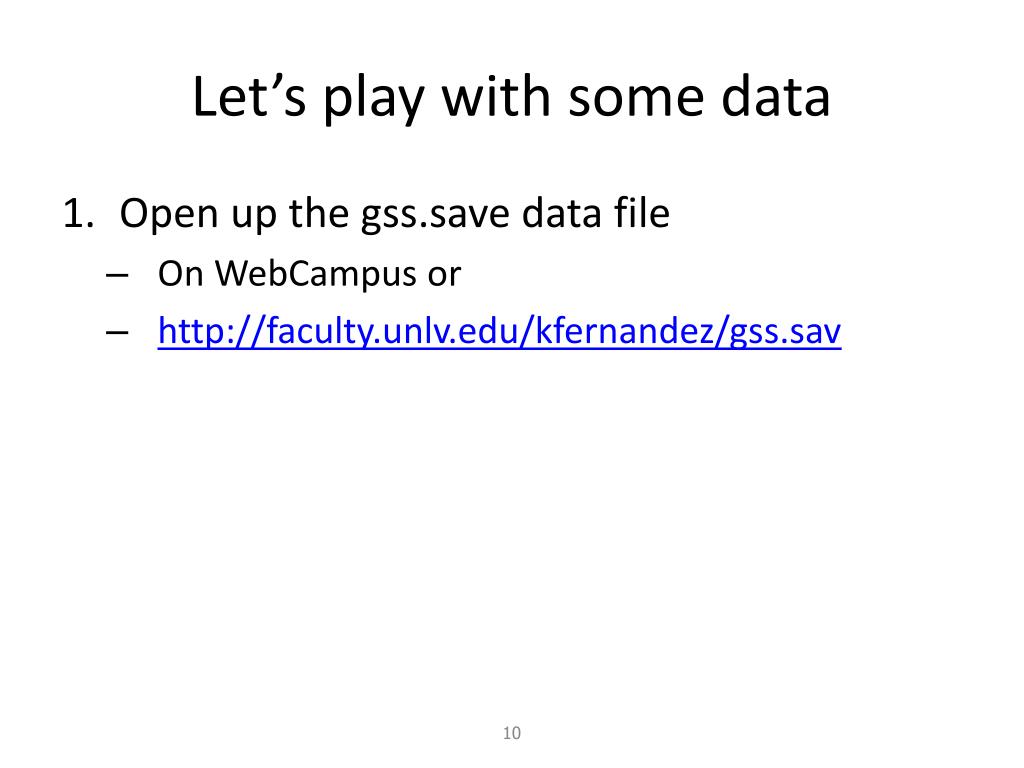Click the slide title "Let's play with some data"
Screen dimensions: 1024x768
point(511,98)
